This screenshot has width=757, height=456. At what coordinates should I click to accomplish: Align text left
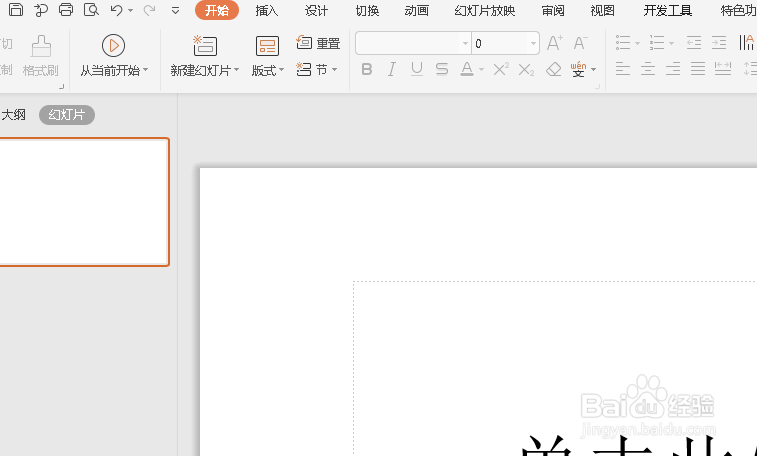coord(623,69)
